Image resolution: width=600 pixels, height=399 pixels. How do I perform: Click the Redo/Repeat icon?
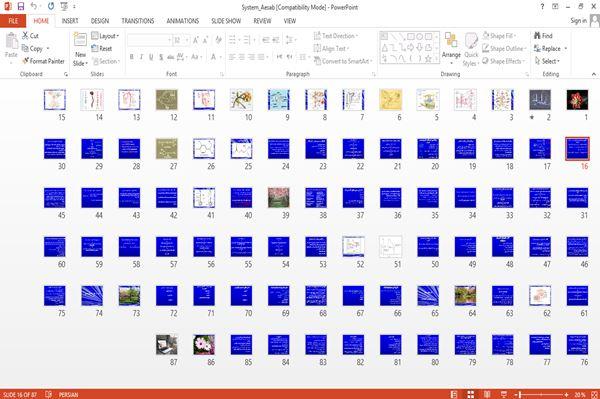tap(51, 7)
